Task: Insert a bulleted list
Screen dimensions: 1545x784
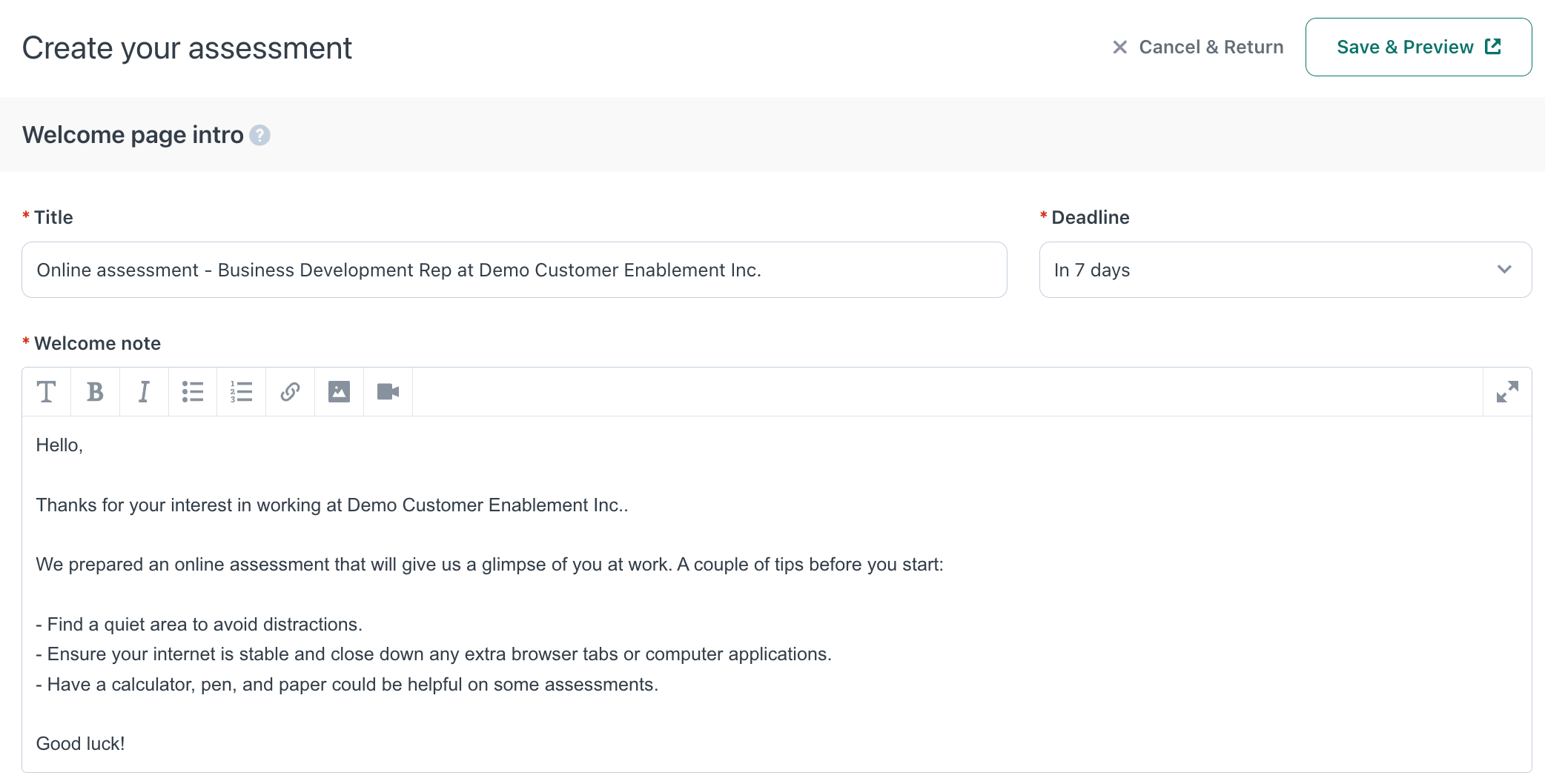Action: pyautogui.click(x=193, y=391)
